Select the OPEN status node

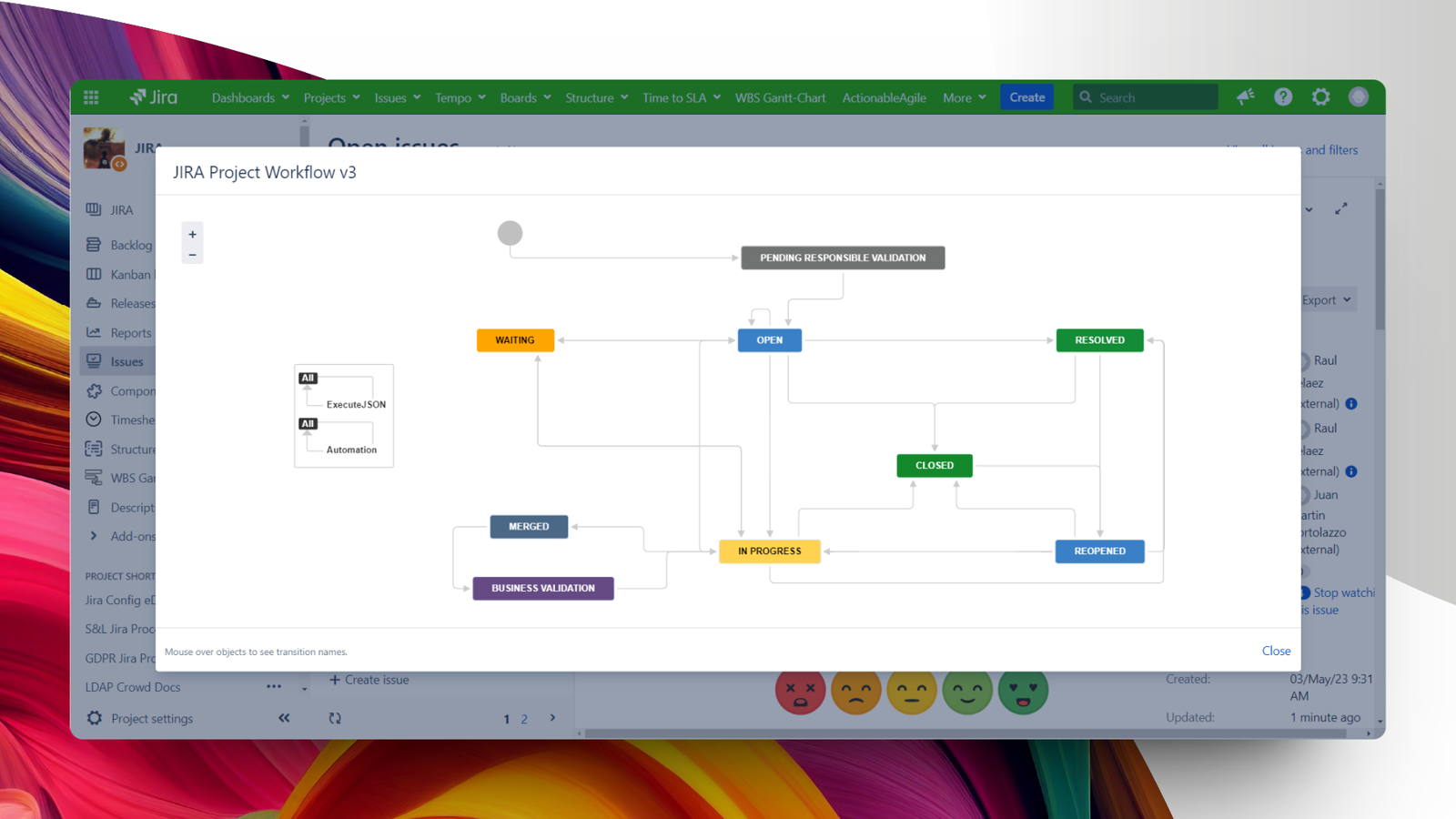[x=770, y=340]
